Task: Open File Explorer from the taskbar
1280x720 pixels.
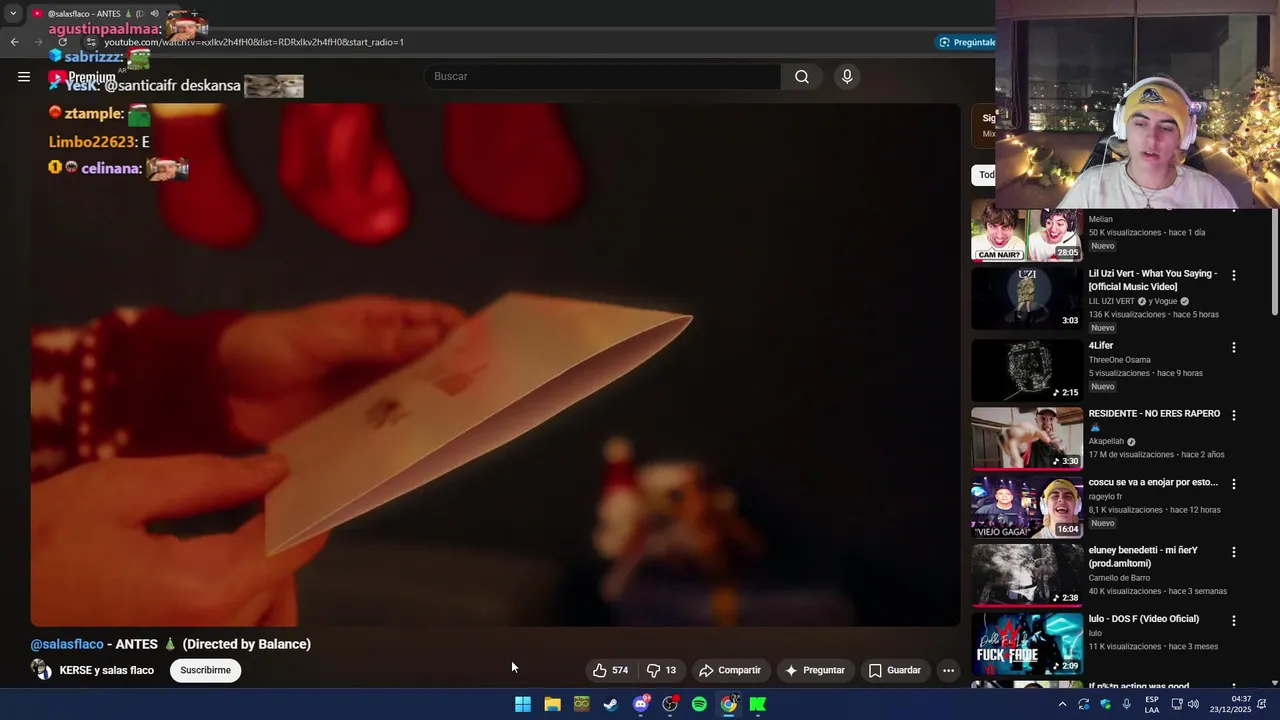Action: pyautogui.click(x=552, y=704)
